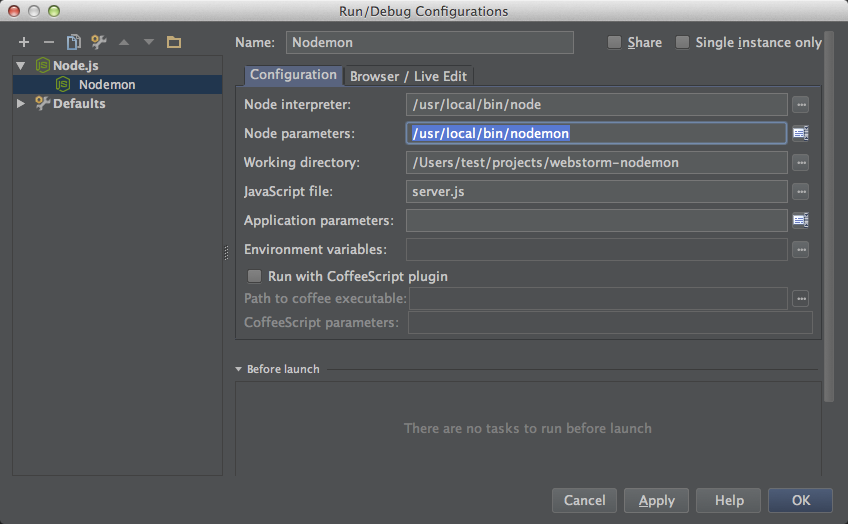Enable the Share checkbox

tap(614, 42)
